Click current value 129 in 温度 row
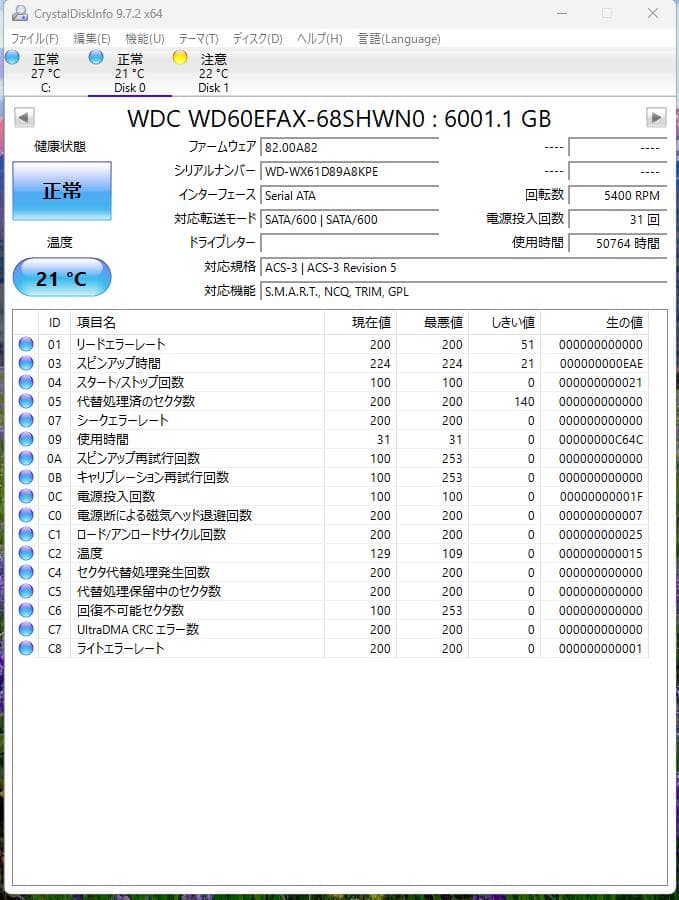Viewport: 679px width, 900px height. click(380, 553)
